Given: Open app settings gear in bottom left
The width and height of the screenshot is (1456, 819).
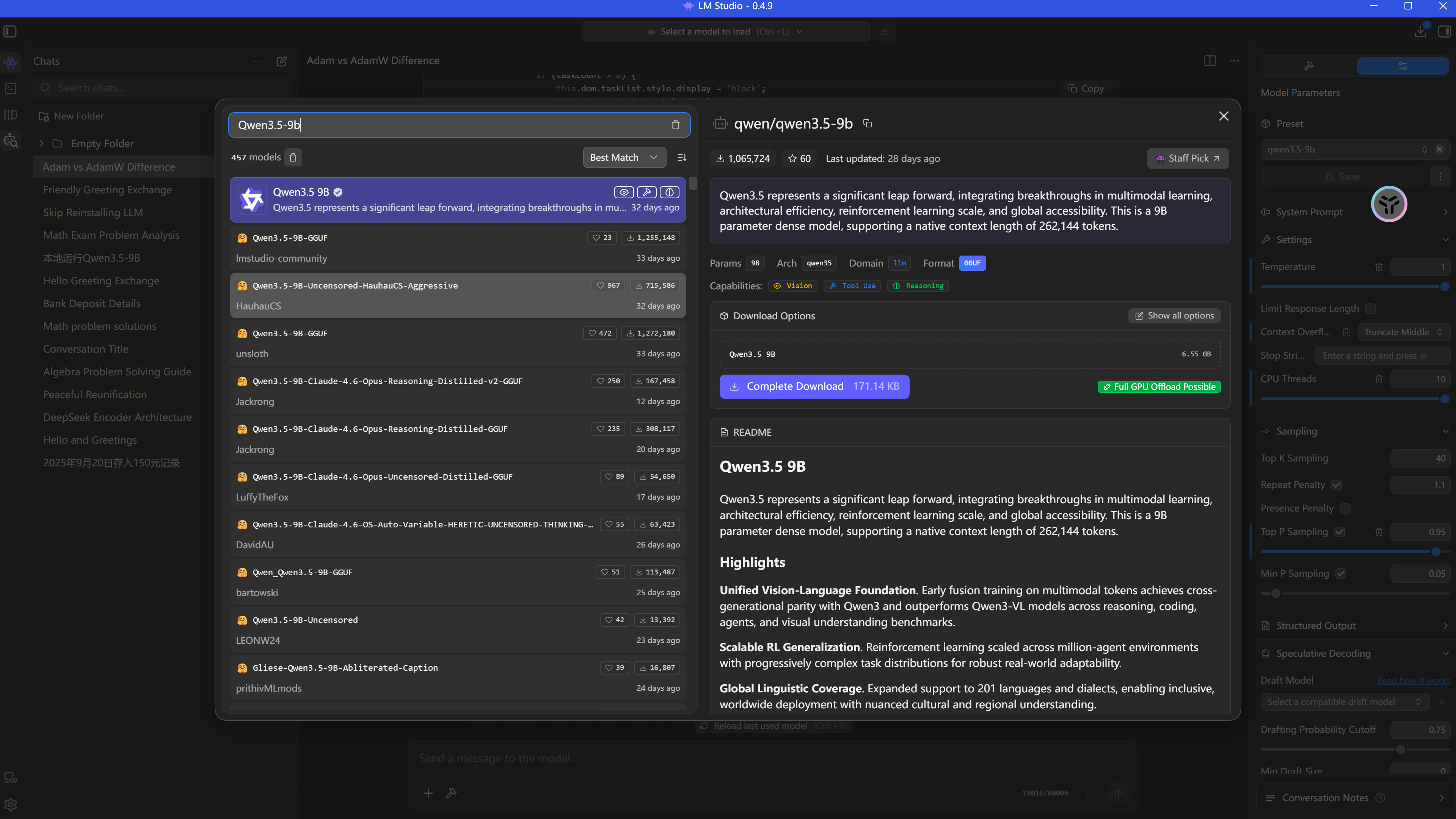Looking at the screenshot, I should point(11,804).
